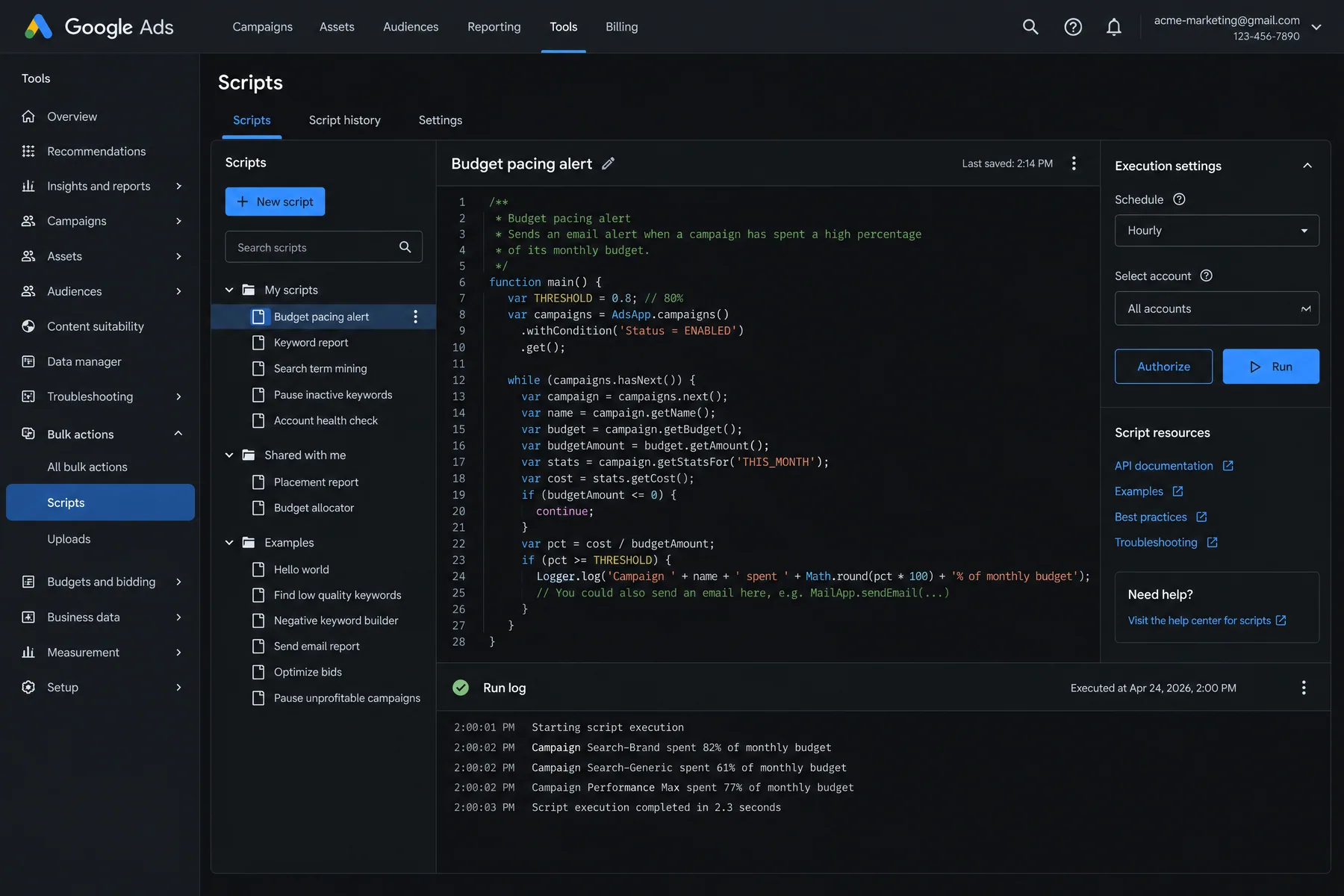Click the Google Ads logo

[x=99, y=27]
